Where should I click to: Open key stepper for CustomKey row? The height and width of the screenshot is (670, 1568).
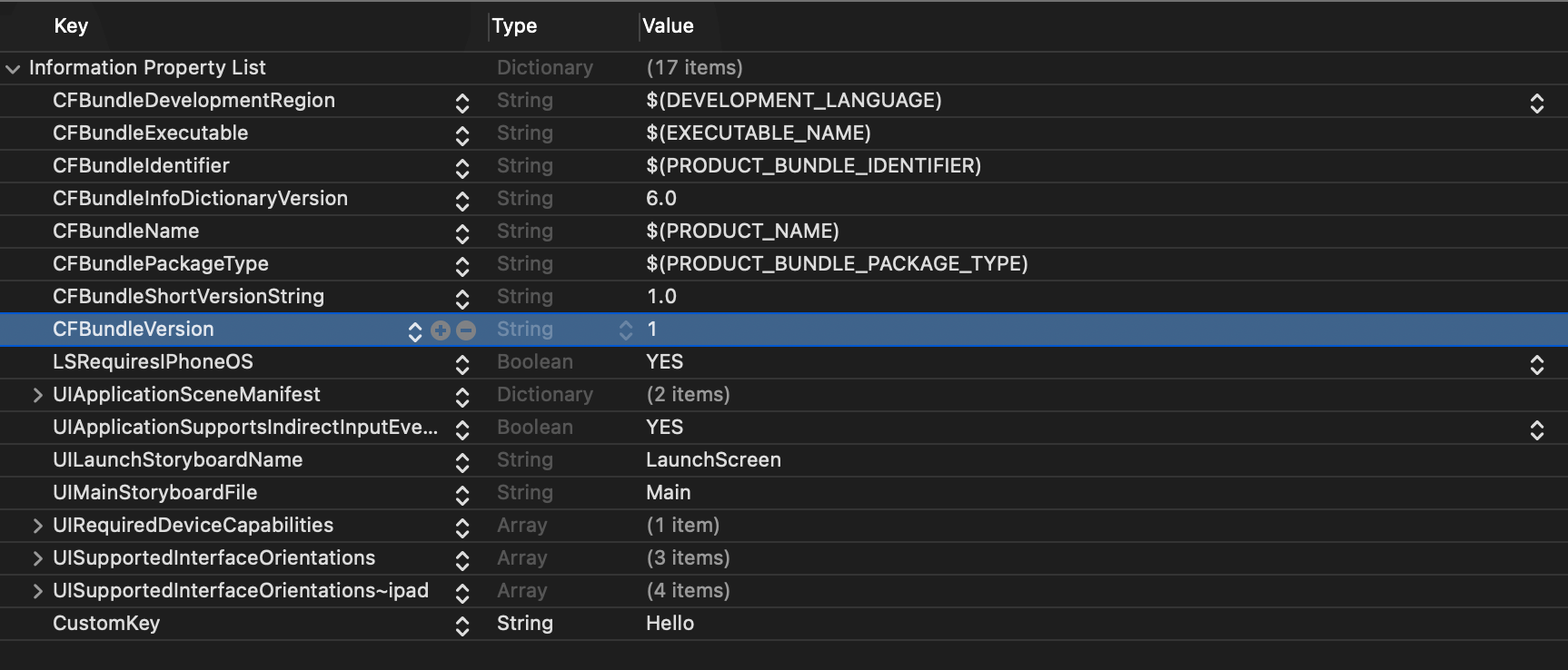462,626
